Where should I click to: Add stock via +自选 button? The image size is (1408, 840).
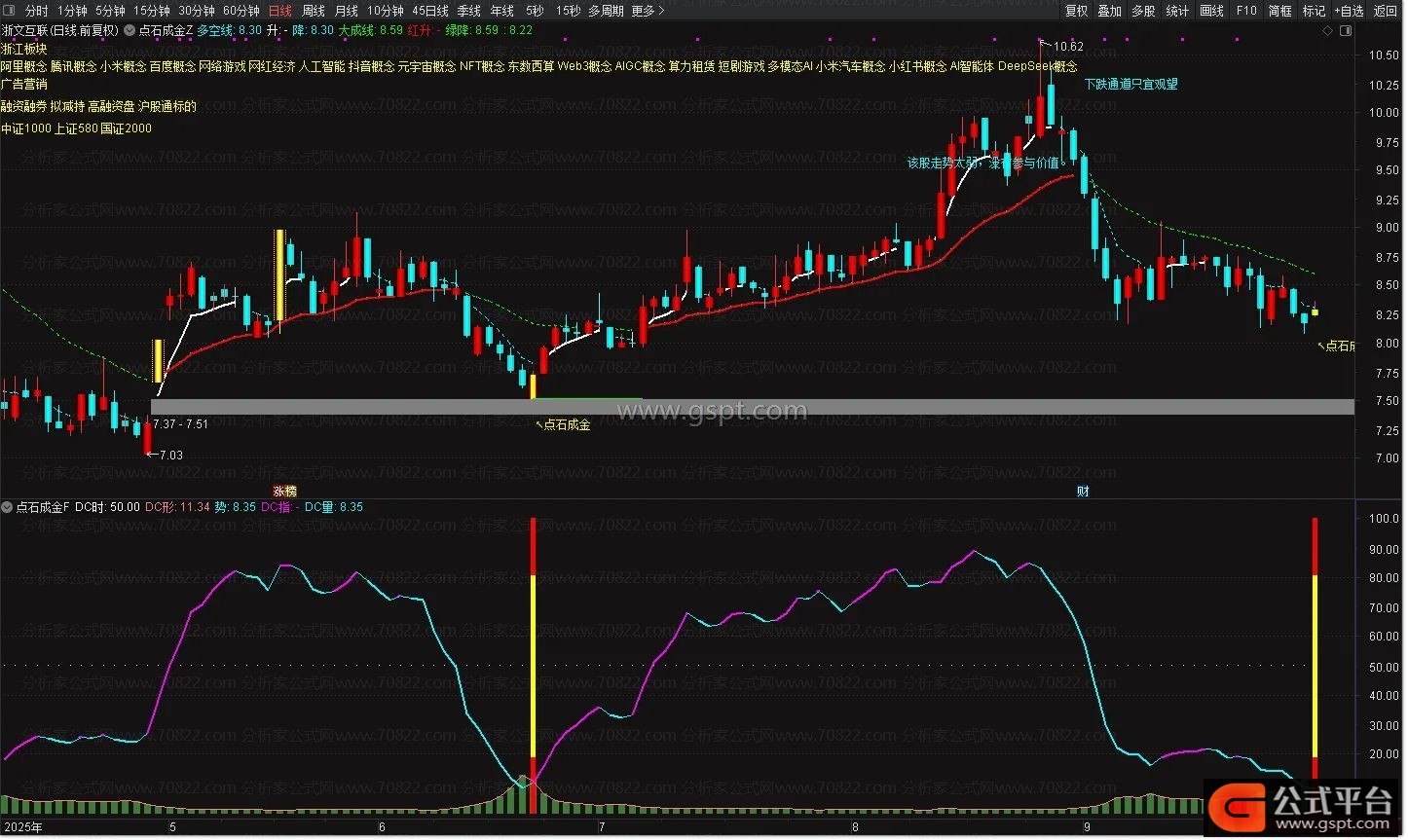(x=1349, y=11)
